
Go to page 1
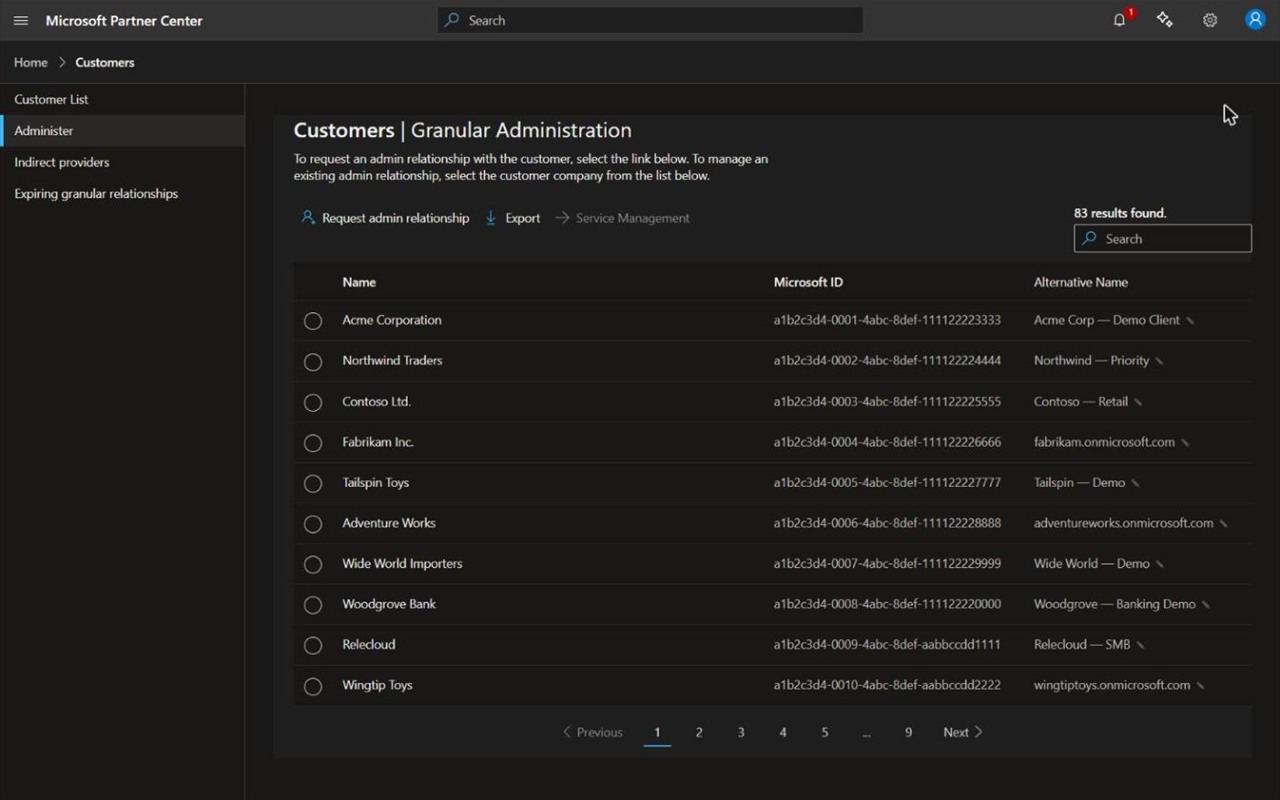point(657,732)
